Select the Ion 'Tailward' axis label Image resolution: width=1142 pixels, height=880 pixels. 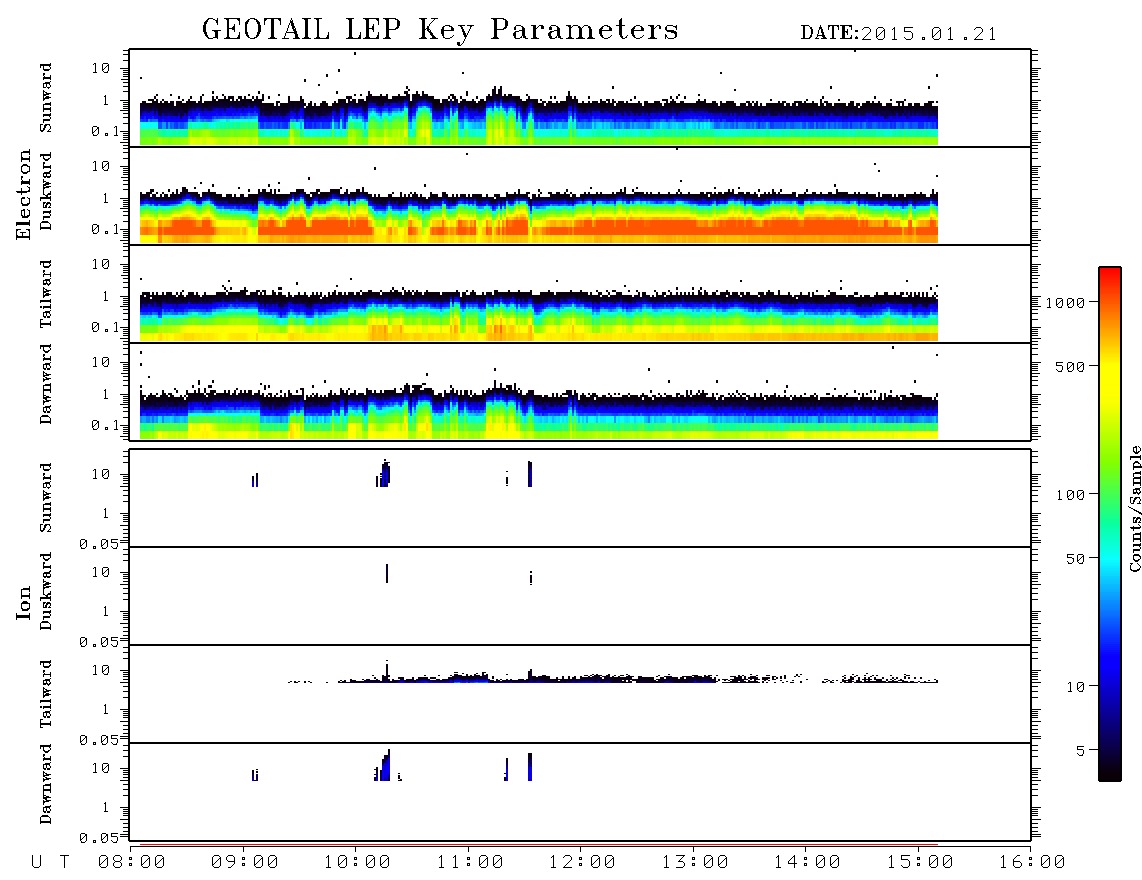pos(46,694)
